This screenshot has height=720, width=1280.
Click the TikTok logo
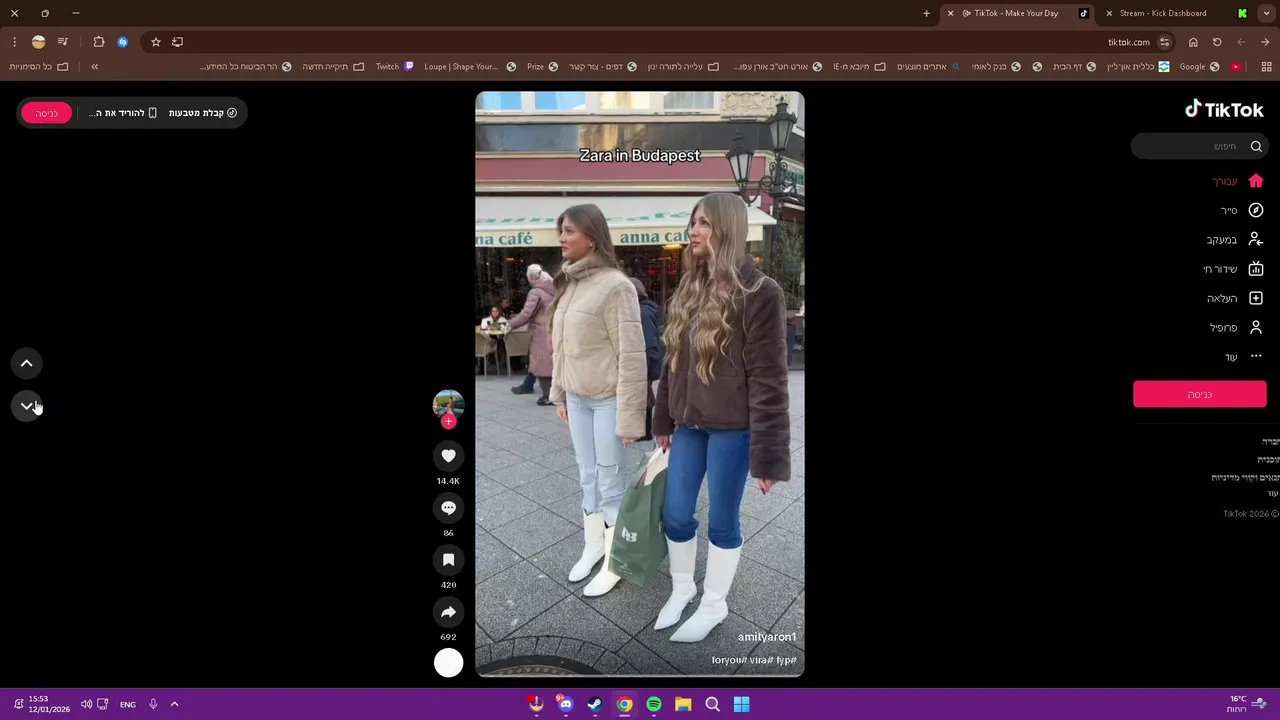[x=1224, y=110]
